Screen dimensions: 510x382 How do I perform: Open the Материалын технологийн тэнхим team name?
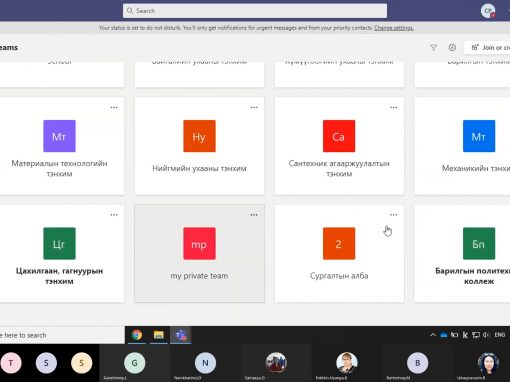point(59,168)
